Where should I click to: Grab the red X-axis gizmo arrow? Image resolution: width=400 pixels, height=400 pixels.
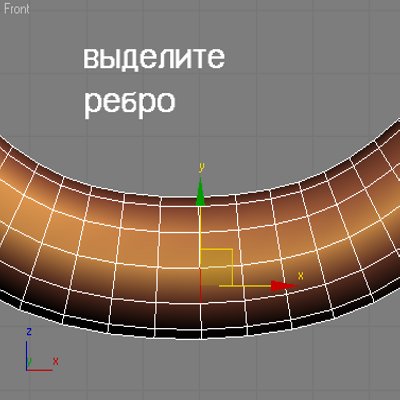coord(283,286)
